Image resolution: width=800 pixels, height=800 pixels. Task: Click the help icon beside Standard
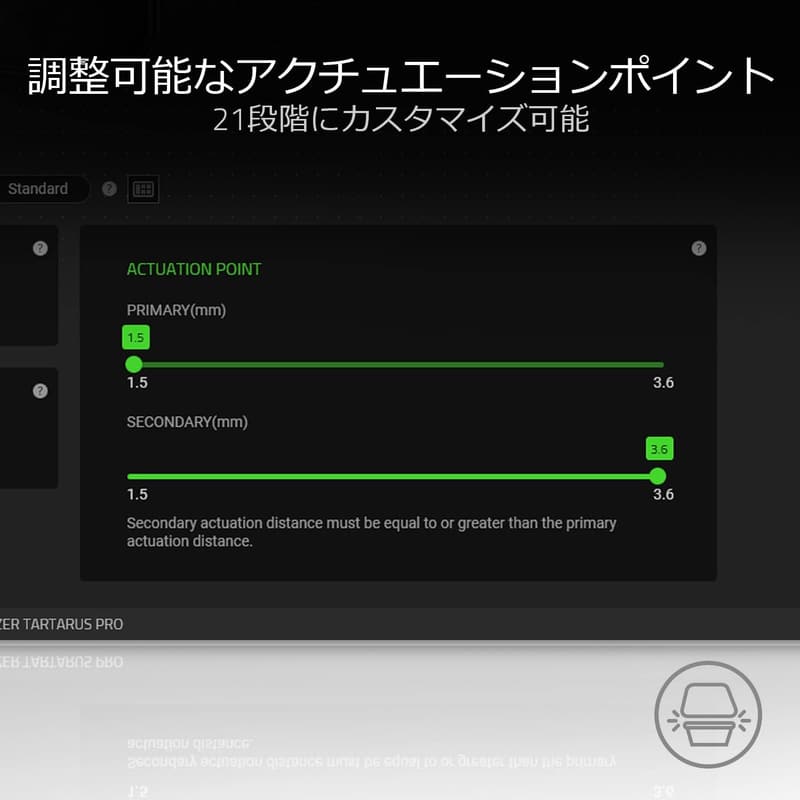108,189
